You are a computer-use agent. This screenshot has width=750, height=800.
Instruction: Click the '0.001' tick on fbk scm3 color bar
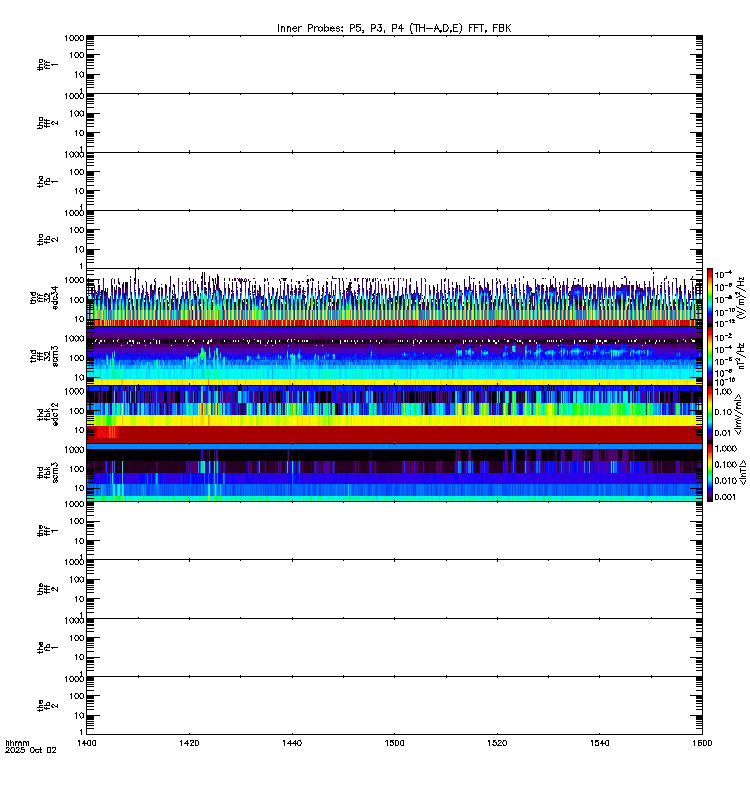[725, 497]
